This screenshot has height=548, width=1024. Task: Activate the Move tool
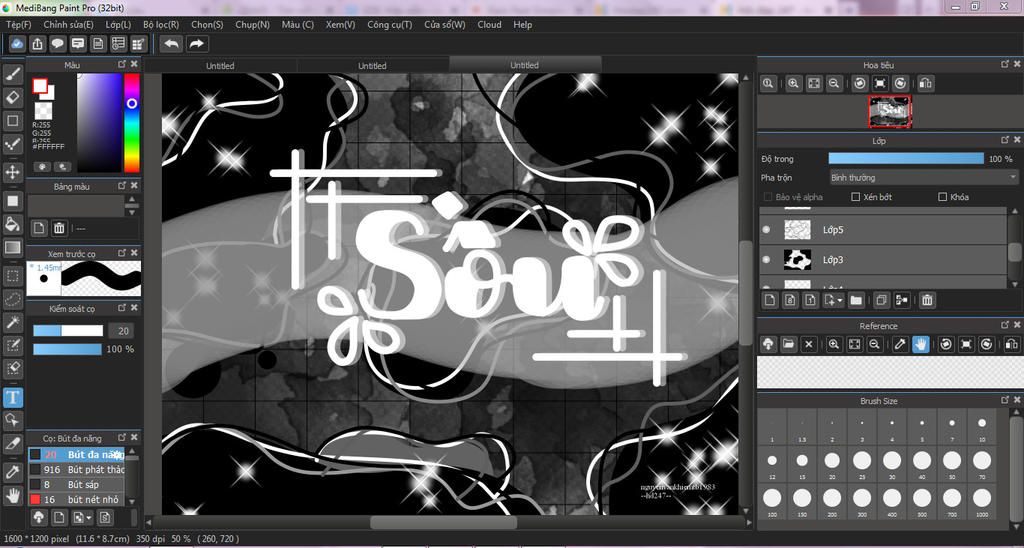click(12, 172)
